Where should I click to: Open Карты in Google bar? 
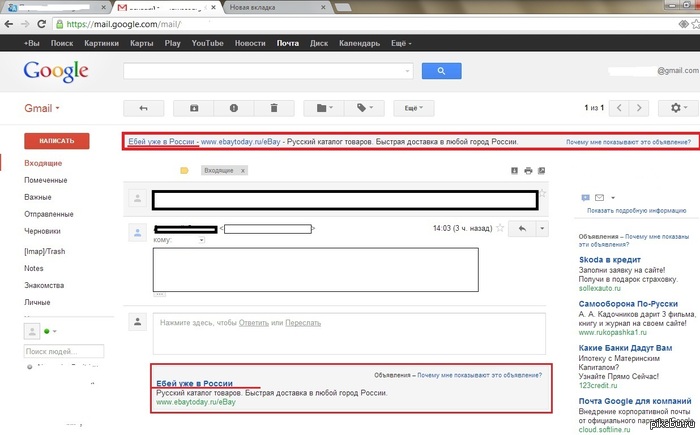pos(142,43)
